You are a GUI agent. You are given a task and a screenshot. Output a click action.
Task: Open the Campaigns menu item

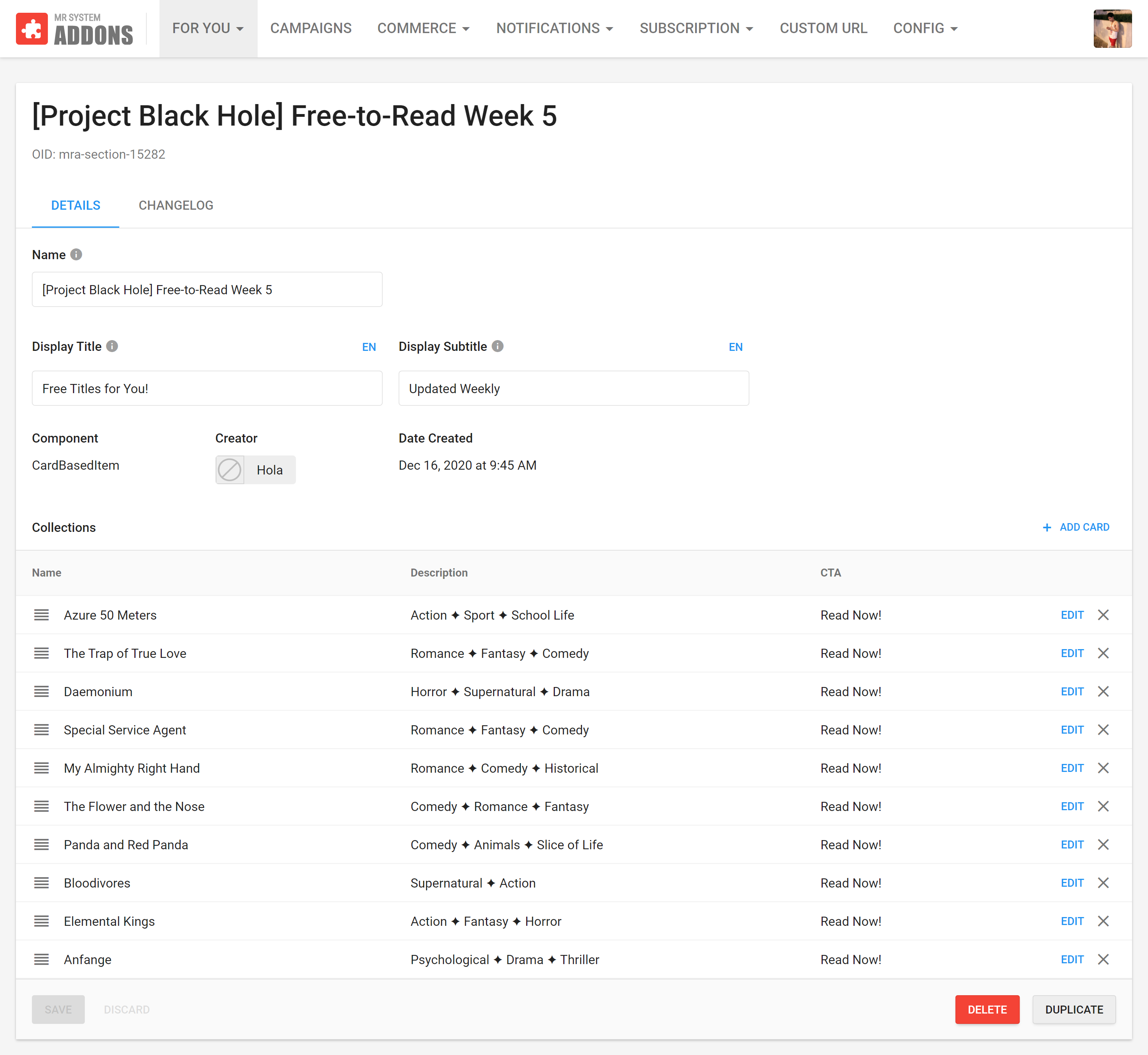(311, 29)
